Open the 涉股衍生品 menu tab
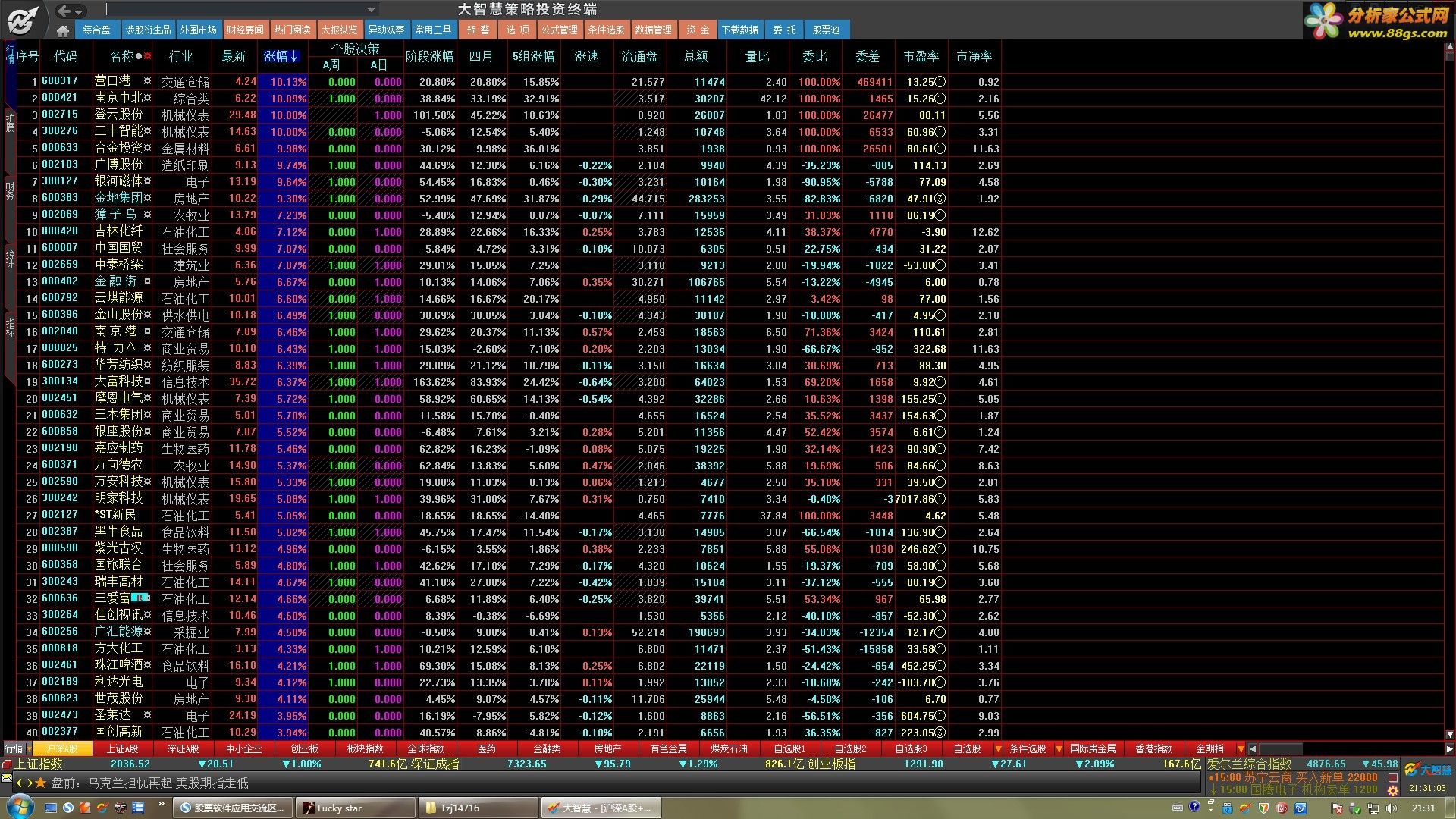 (x=148, y=30)
